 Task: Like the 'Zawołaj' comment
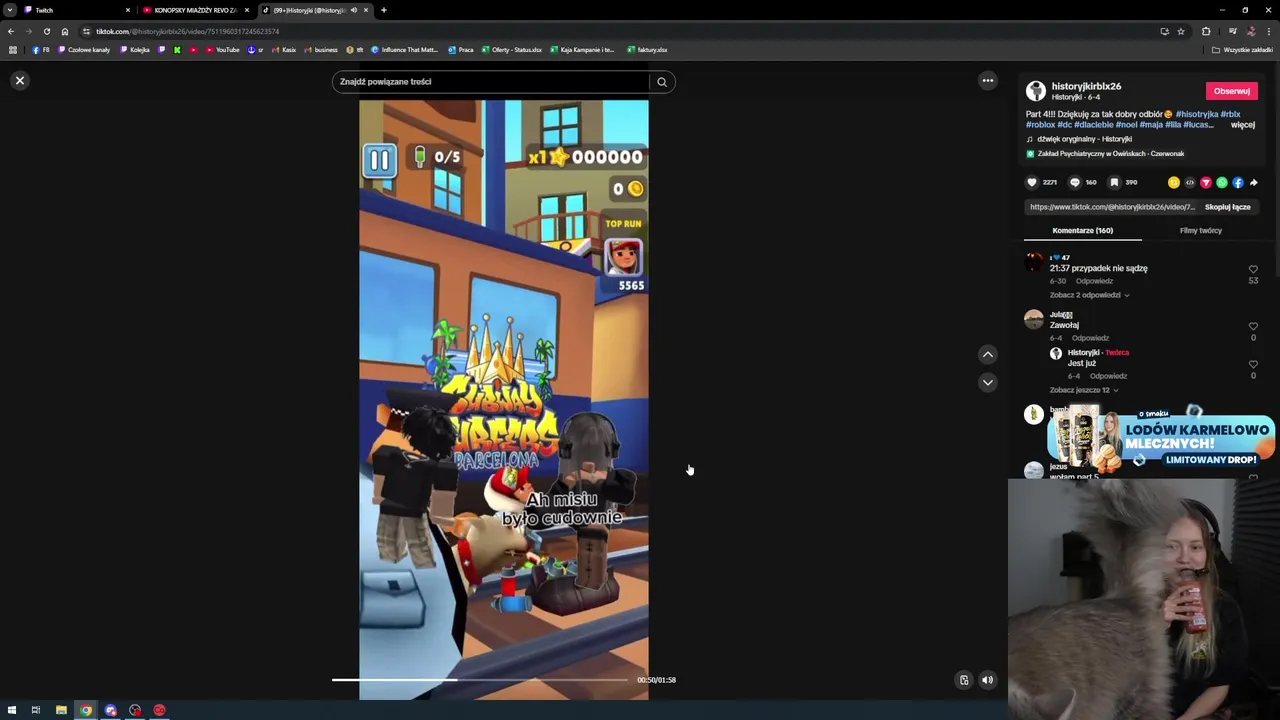tap(1253, 327)
